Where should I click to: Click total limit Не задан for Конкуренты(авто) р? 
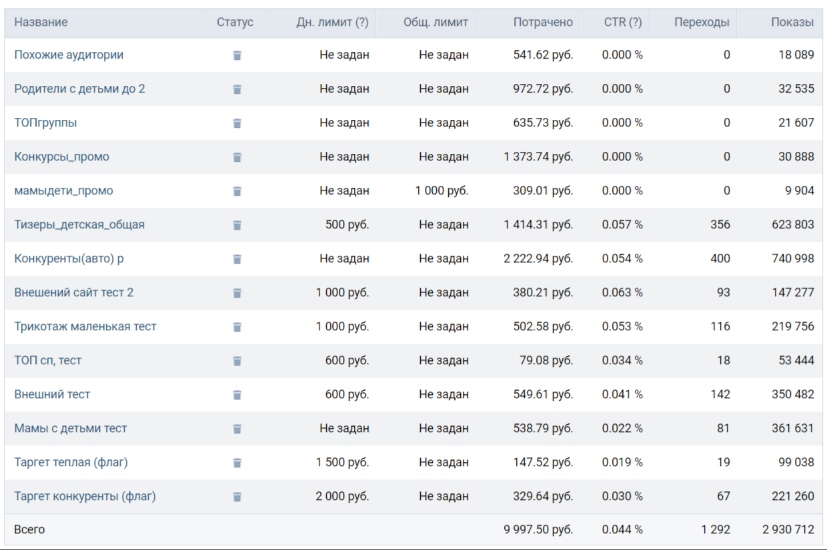click(x=444, y=258)
